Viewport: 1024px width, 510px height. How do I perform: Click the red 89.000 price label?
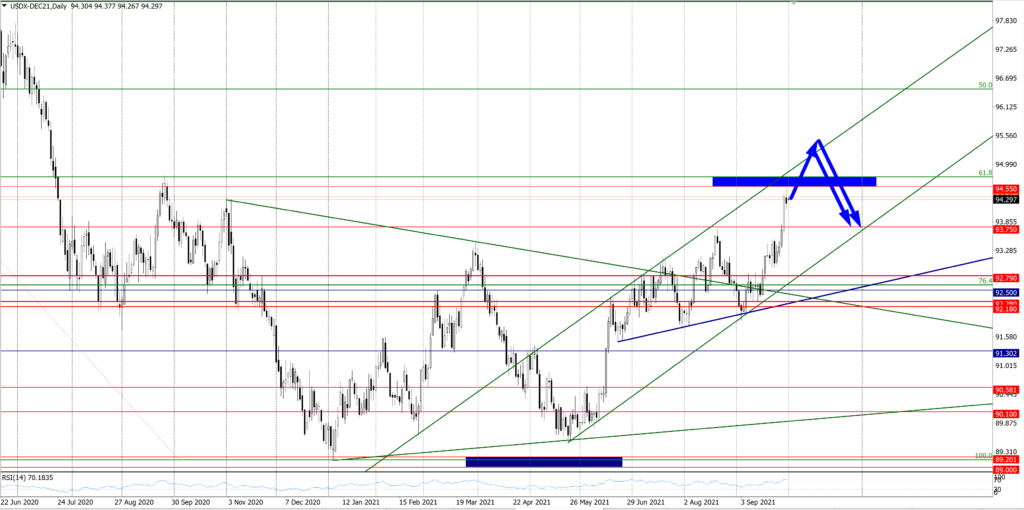click(1006, 469)
